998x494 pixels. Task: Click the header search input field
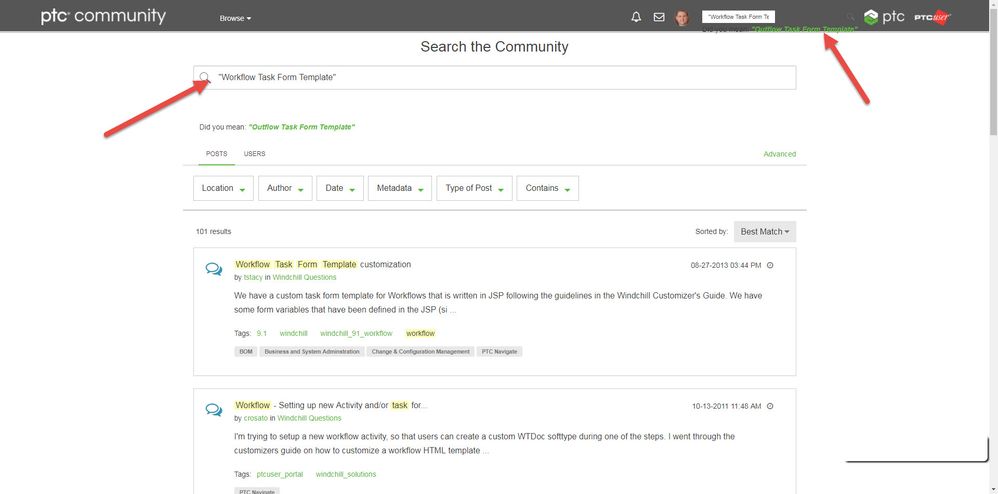(x=738, y=17)
